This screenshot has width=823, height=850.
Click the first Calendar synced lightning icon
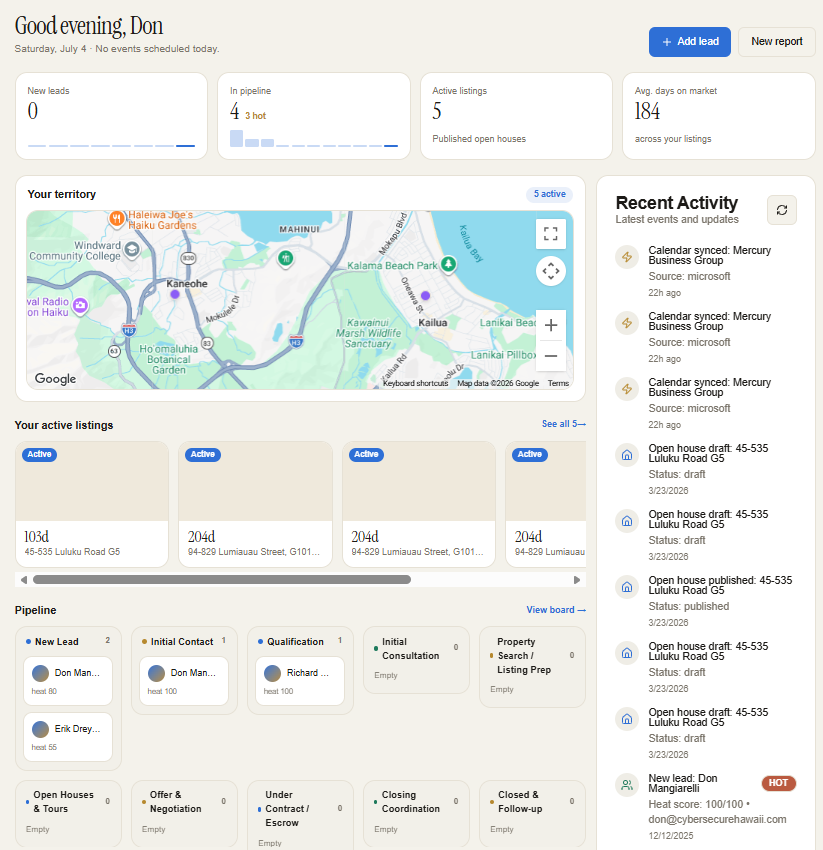tap(627, 257)
